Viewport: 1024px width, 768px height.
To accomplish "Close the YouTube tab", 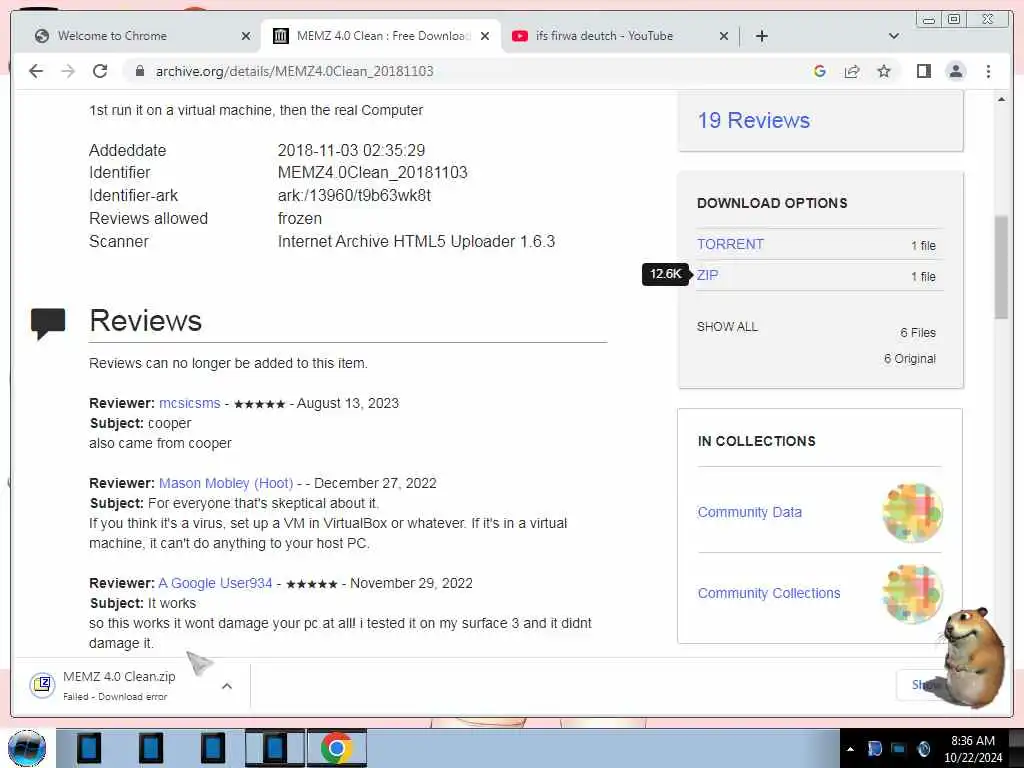I will tap(724, 36).
